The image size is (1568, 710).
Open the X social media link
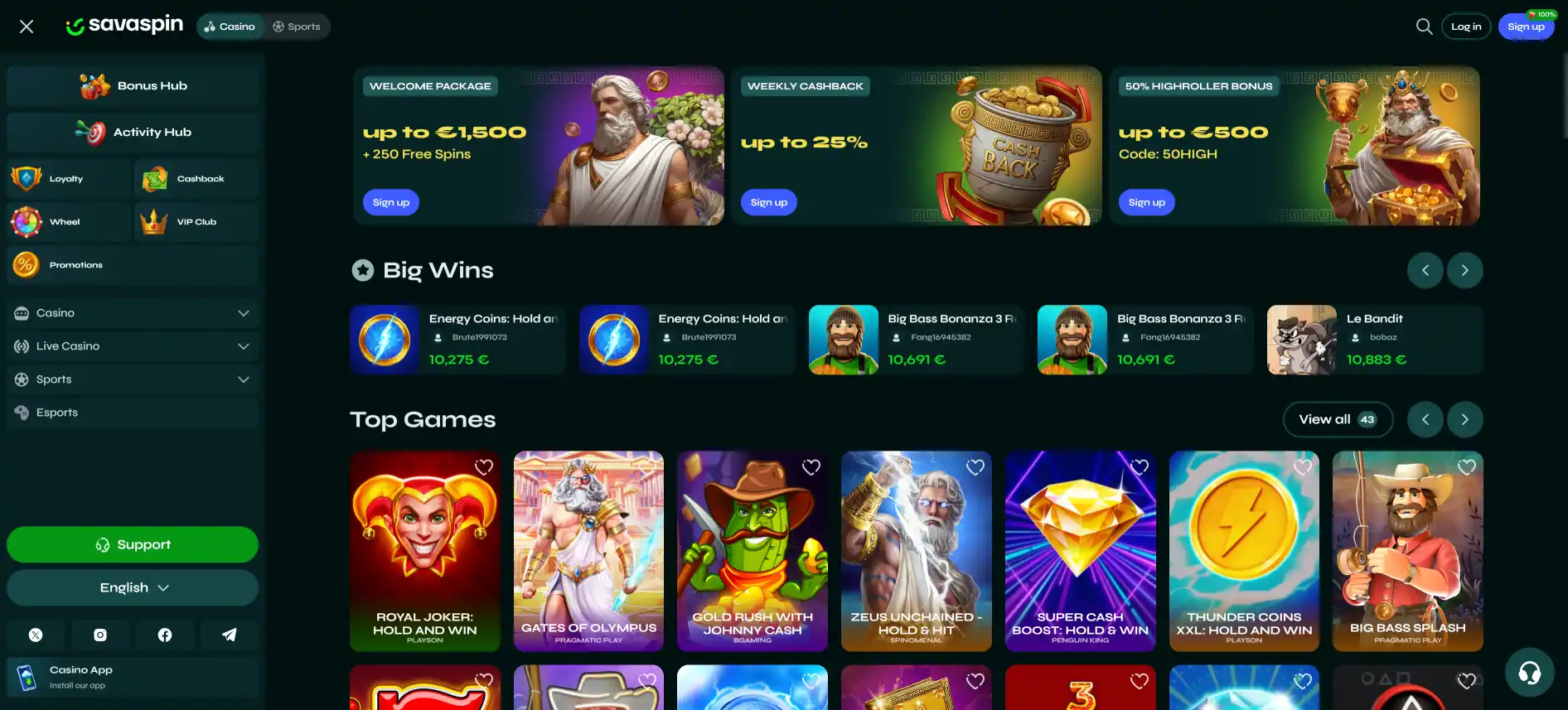(x=36, y=635)
